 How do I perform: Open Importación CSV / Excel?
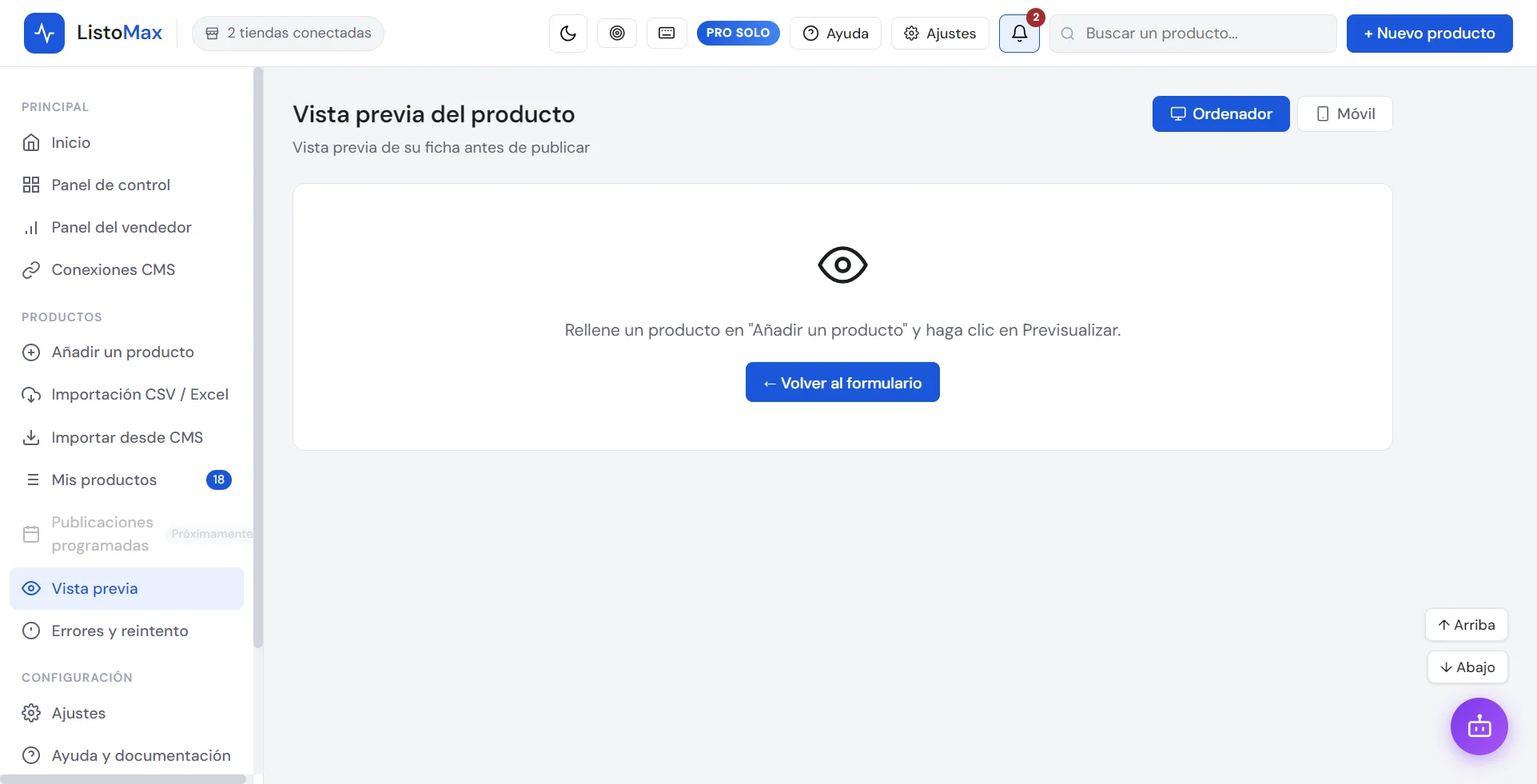pos(126,394)
